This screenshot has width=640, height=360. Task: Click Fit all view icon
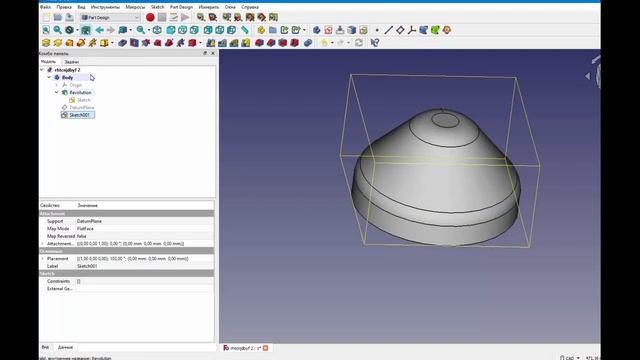coord(46,30)
